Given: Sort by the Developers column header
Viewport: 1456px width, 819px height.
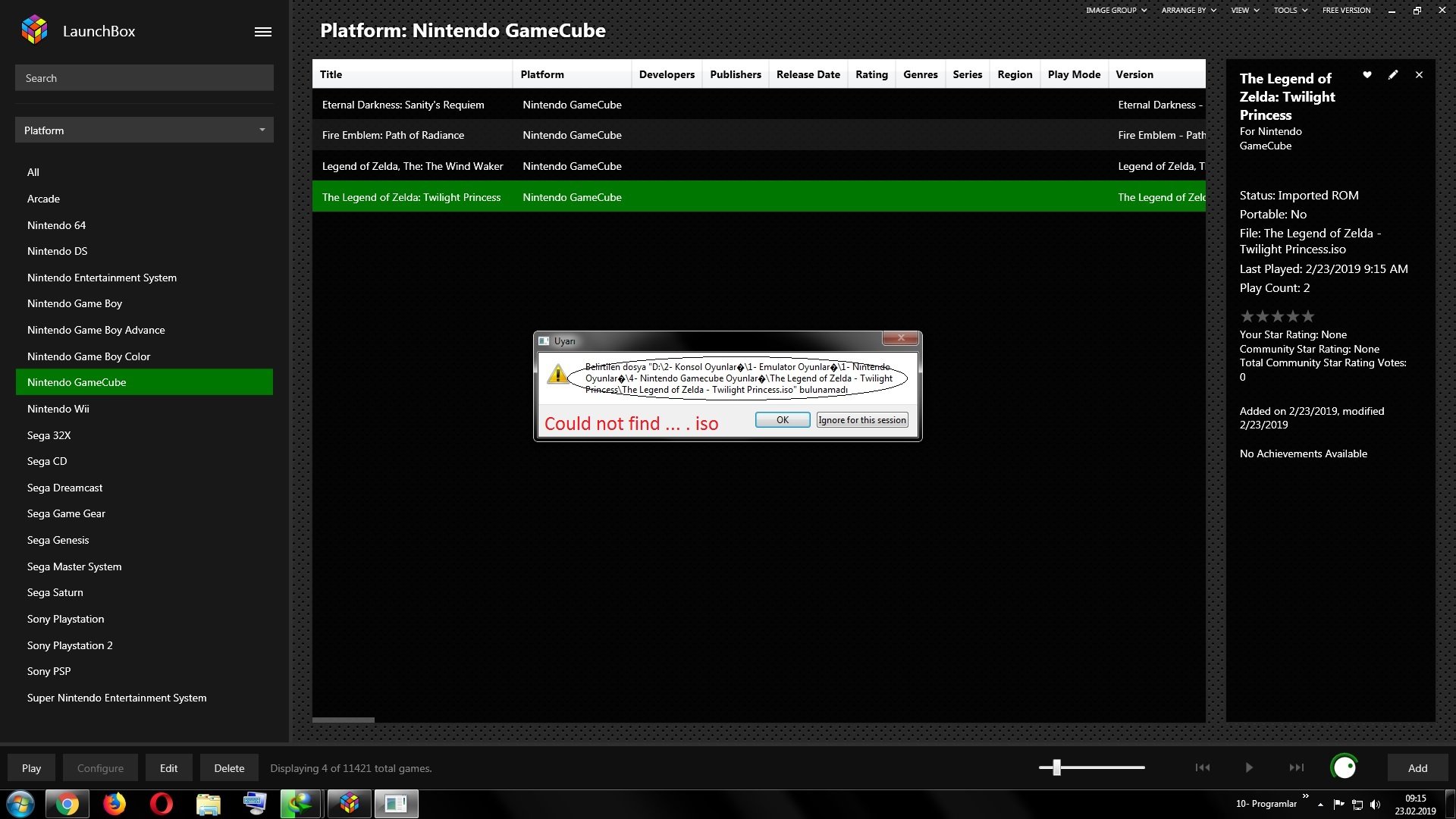Looking at the screenshot, I should (667, 74).
